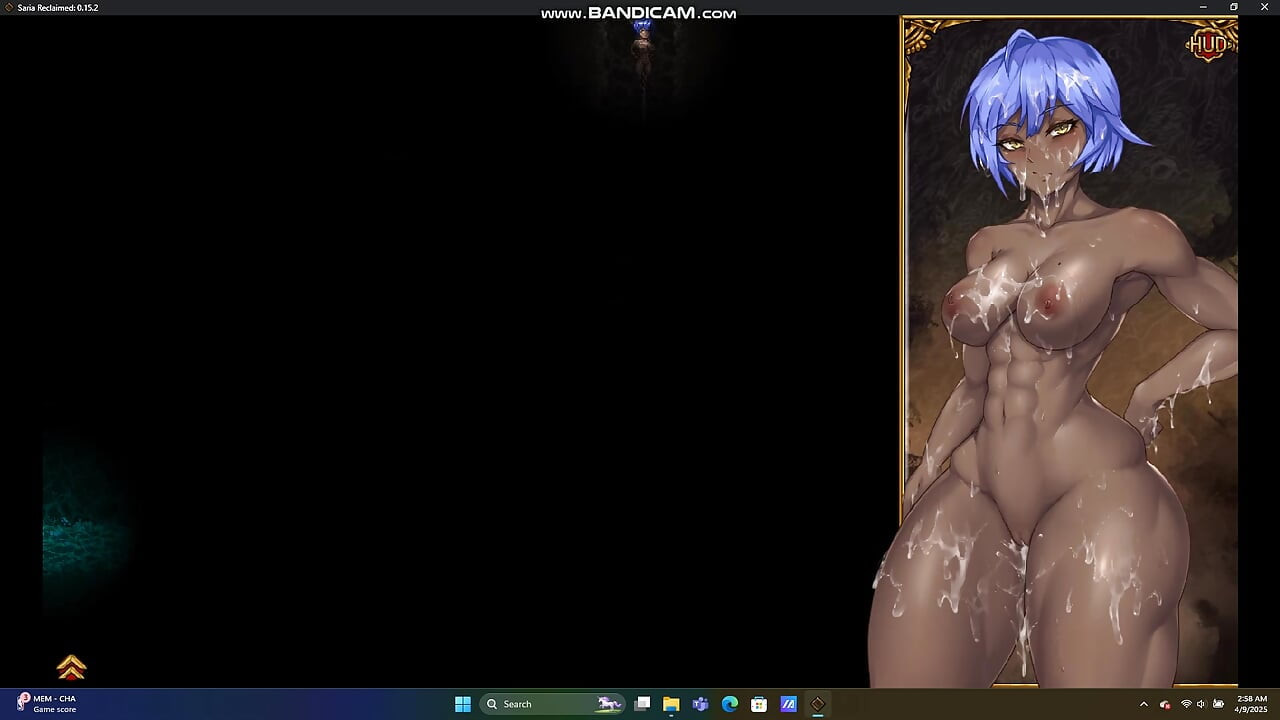The width and height of the screenshot is (1280, 720).
Task: Open Microsoft Edge from the taskbar
Action: (730, 704)
